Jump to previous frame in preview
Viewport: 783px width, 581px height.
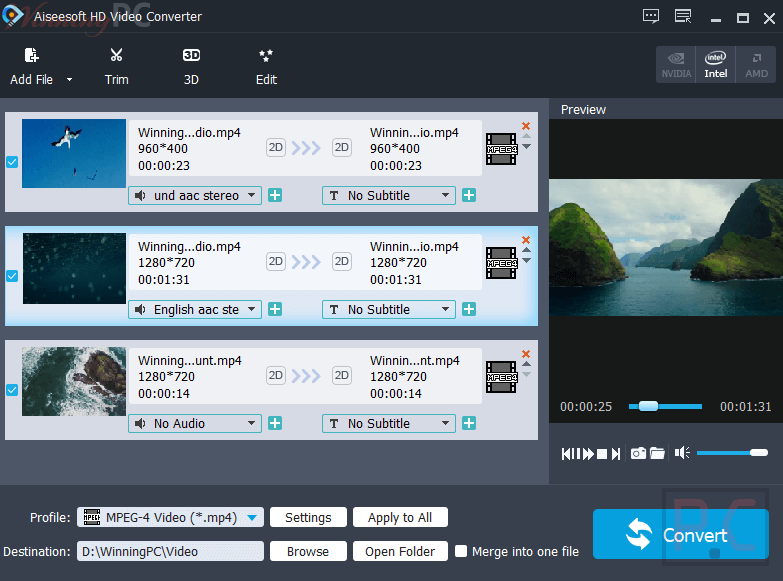coord(566,454)
